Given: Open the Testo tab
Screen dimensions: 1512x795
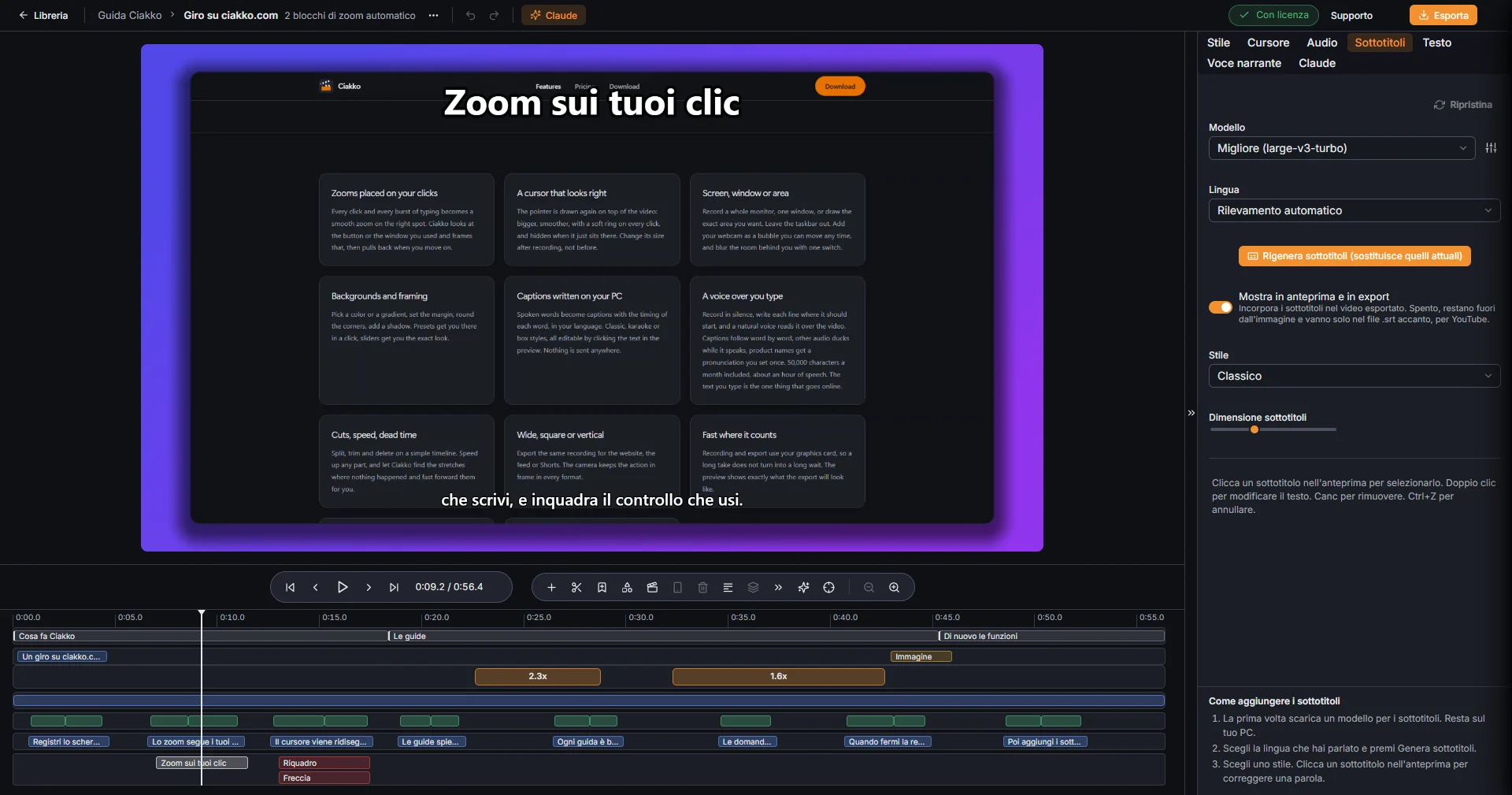Looking at the screenshot, I should (x=1436, y=43).
